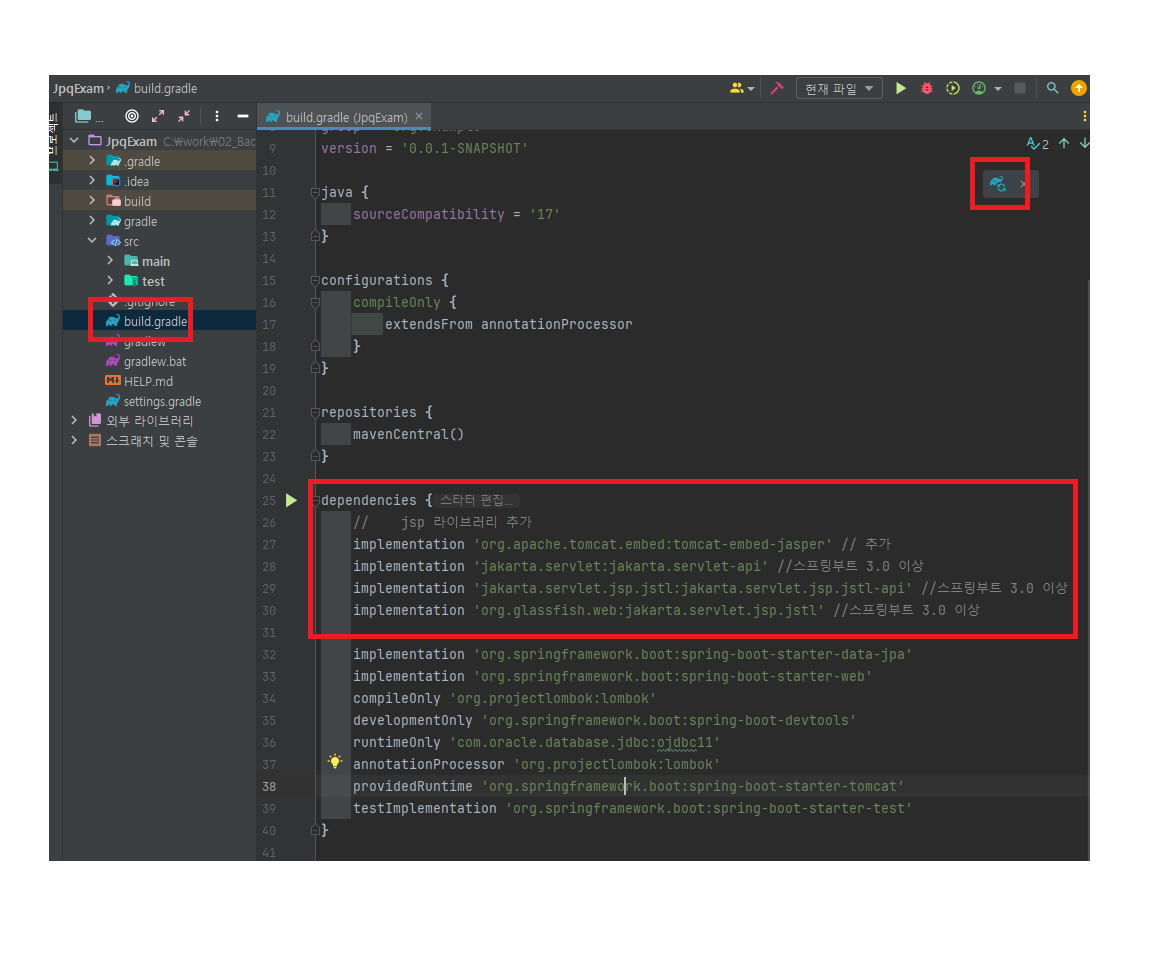Image resolution: width=1157 pixels, height=953 pixels.
Task: Open the inspections widget showing 2 typos
Action: tap(1037, 144)
